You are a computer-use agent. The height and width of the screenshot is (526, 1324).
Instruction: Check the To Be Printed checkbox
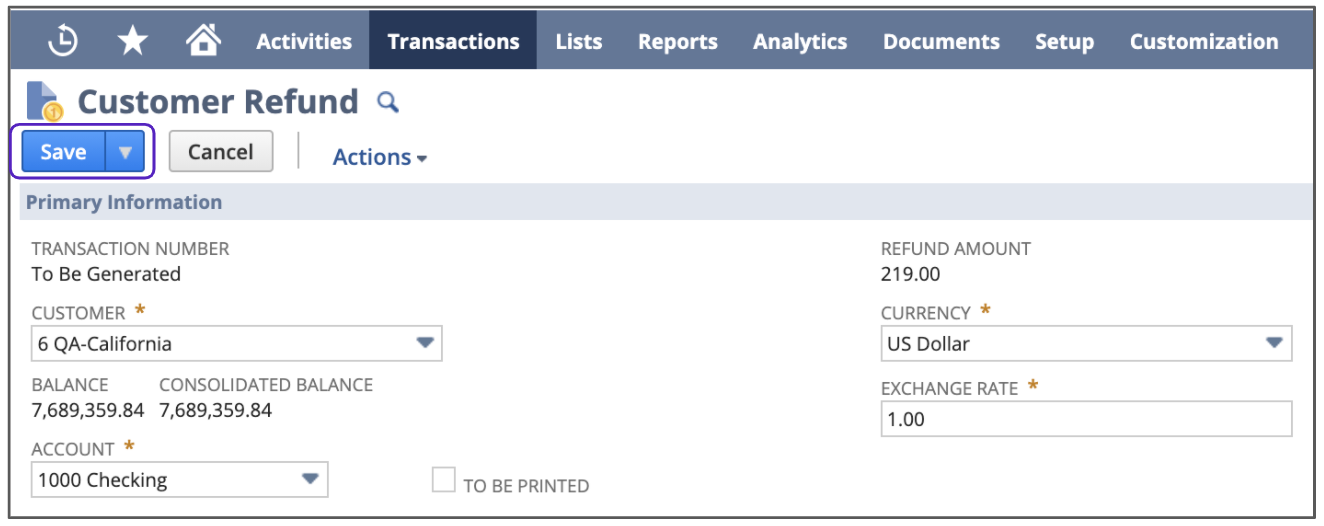pos(443,481)
